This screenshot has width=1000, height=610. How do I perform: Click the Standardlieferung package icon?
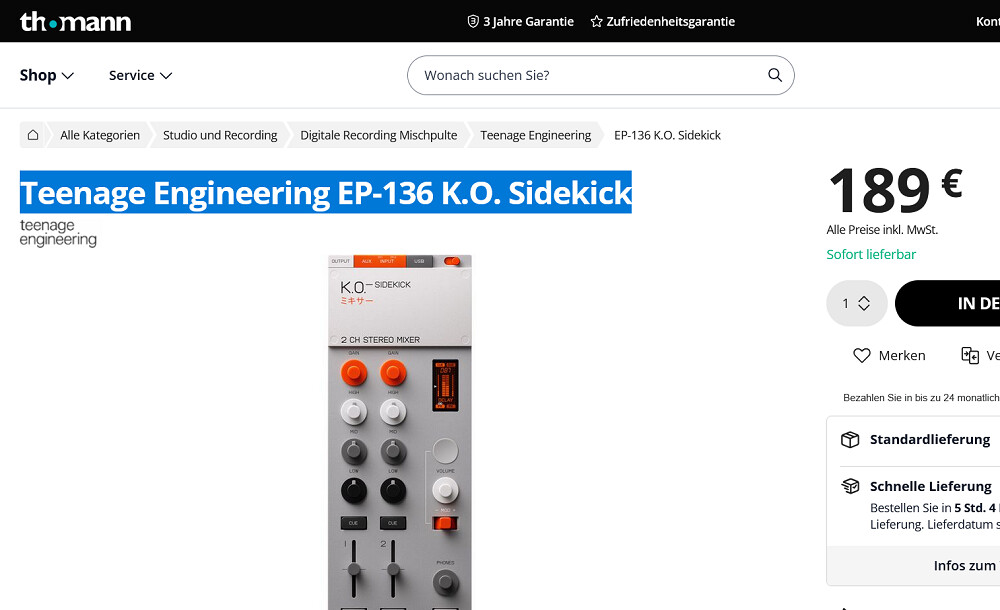(850, 440)
